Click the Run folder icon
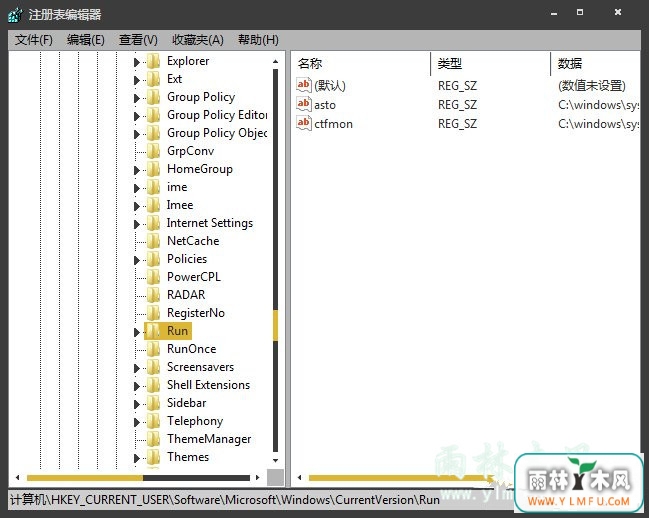649x518 pixels. (x=154, y=331)
